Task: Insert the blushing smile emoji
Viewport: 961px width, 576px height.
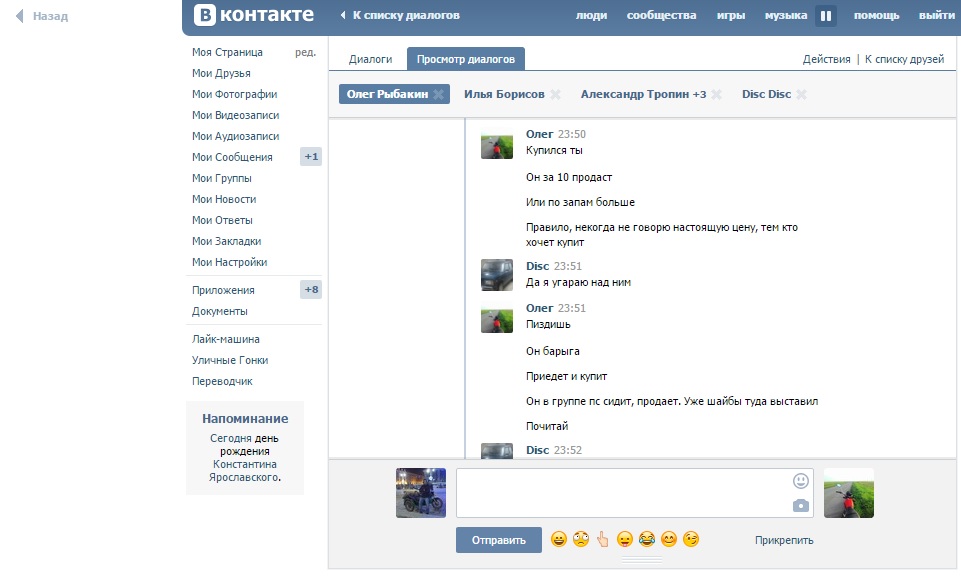Action: pyautogui.click(x=669, y=539)
